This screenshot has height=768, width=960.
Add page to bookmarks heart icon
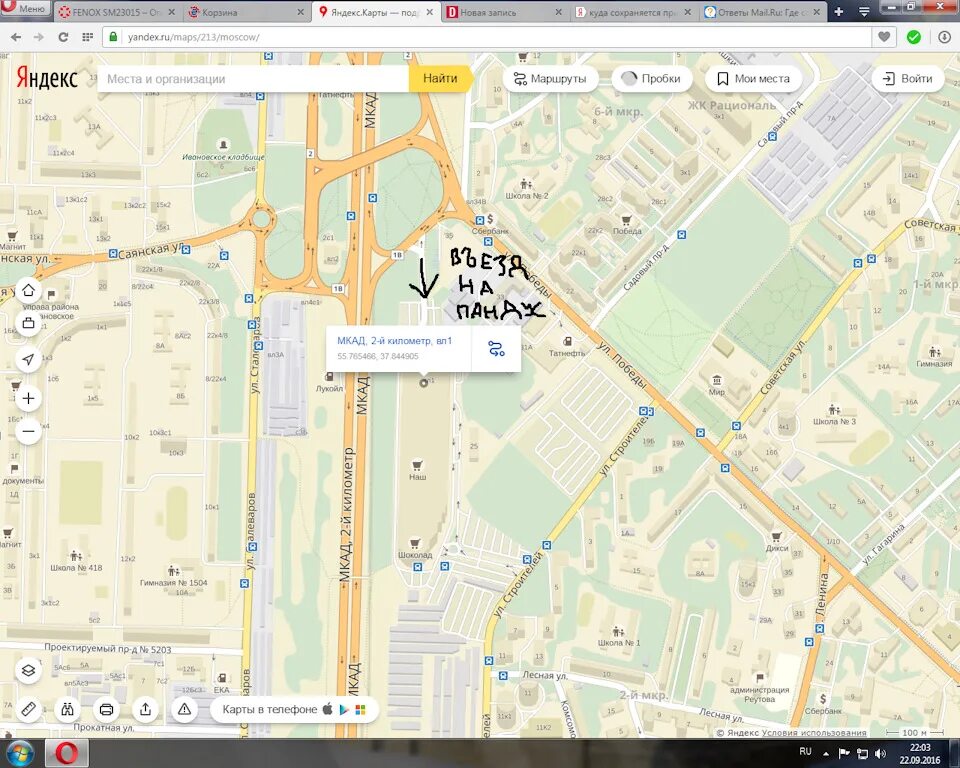tap(883, 37)
